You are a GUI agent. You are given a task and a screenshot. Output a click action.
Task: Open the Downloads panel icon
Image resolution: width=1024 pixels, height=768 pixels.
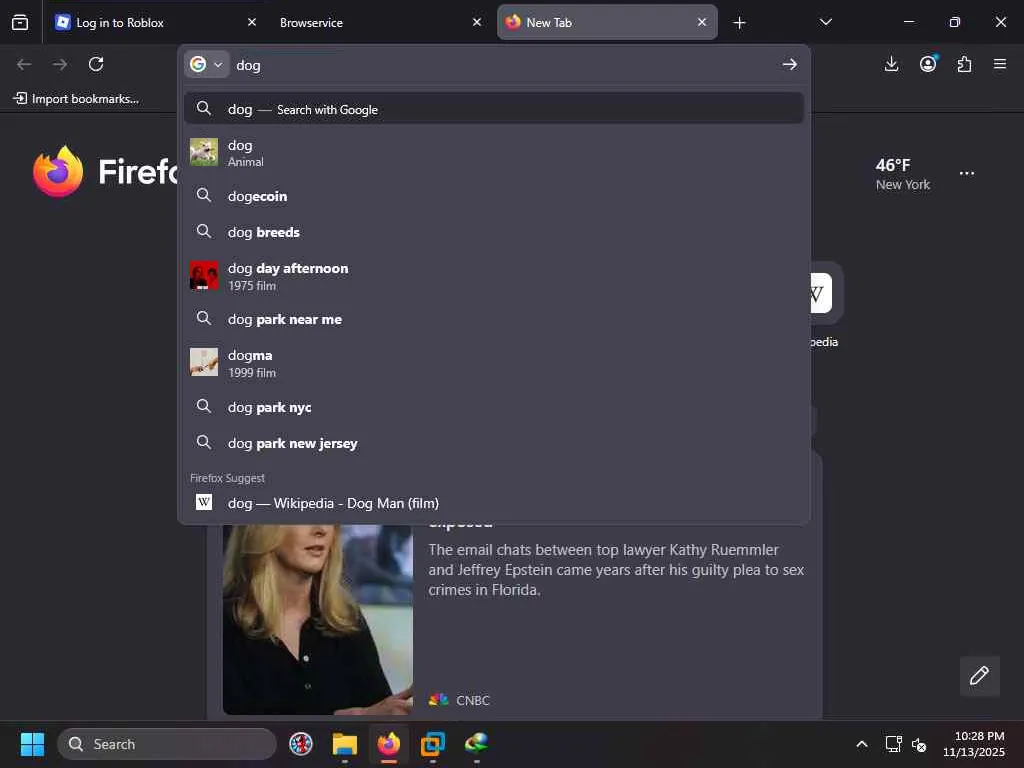click(x=891, y=64)
